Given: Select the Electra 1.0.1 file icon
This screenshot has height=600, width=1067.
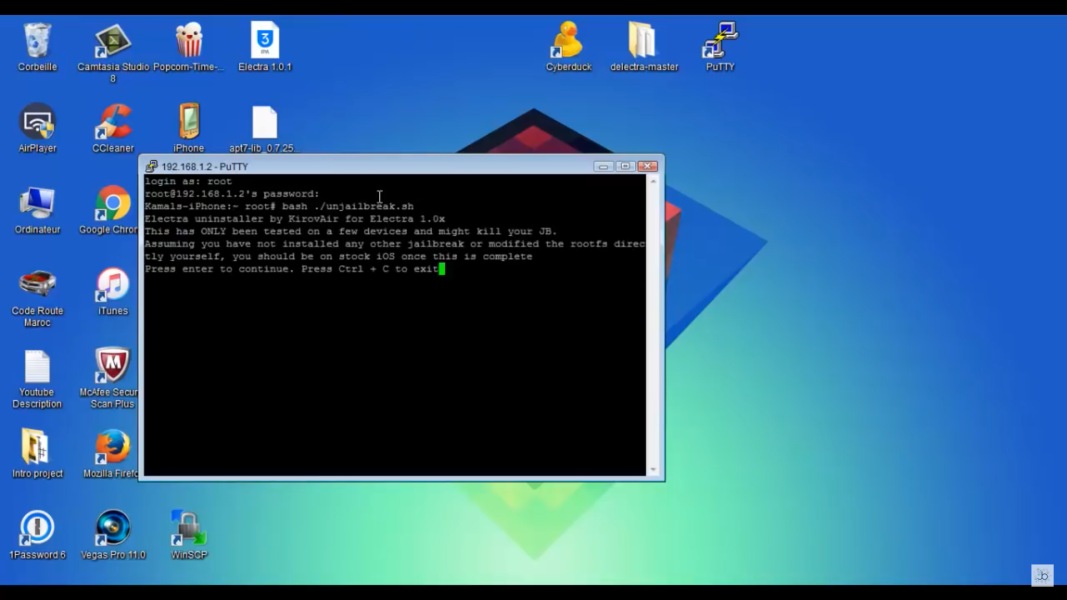Looking at the screenshot, I should [264, 42].
